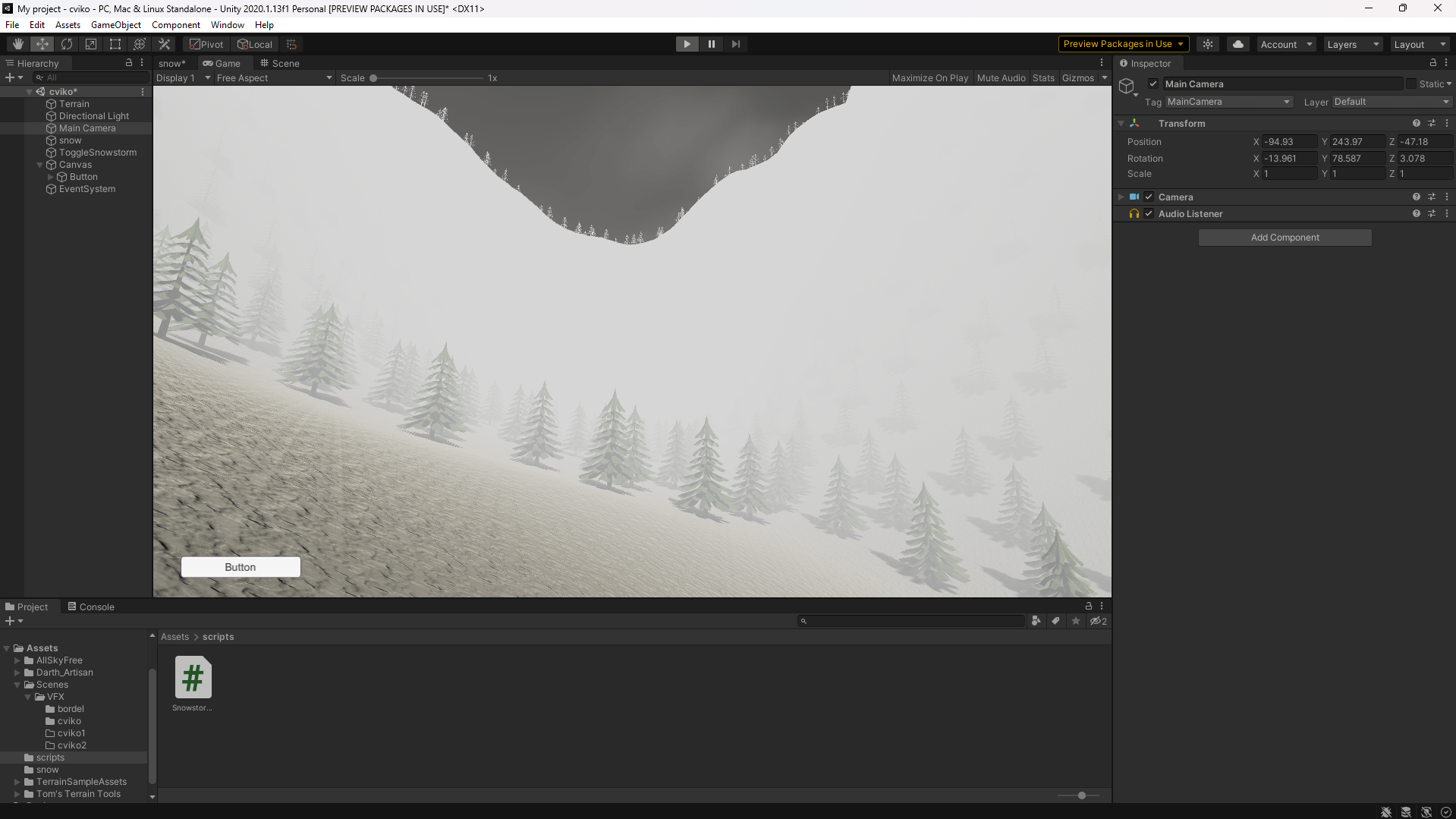Expand the Camera component
The image size is (1456, 819).
(1121, 197)
